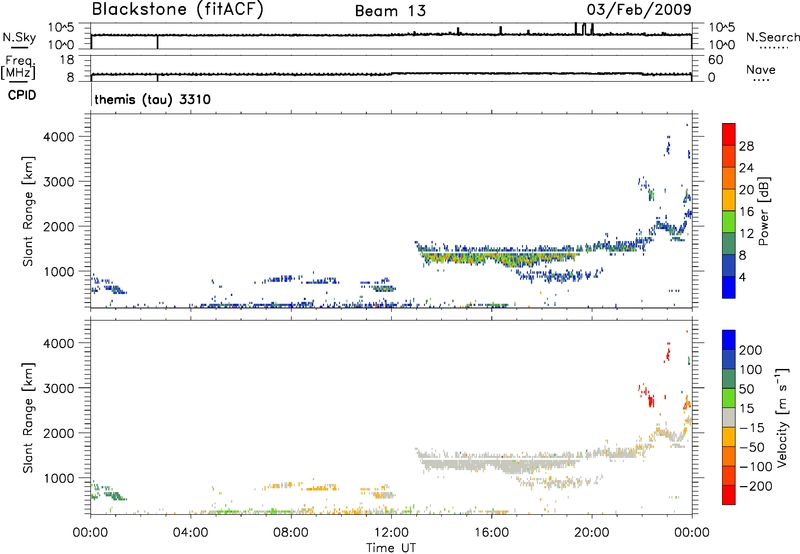
Task: Click the '4000' tick on the power panel range axis
Action: tap(58, 137)
